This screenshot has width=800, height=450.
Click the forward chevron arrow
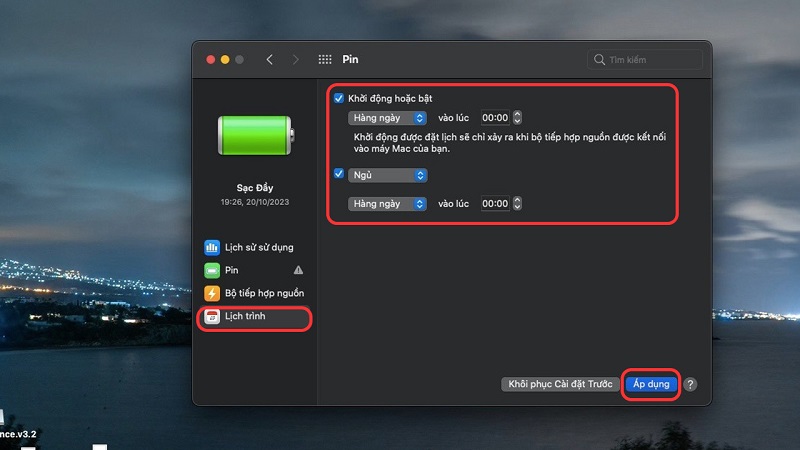pyautogui.click(x=295, y=60)
